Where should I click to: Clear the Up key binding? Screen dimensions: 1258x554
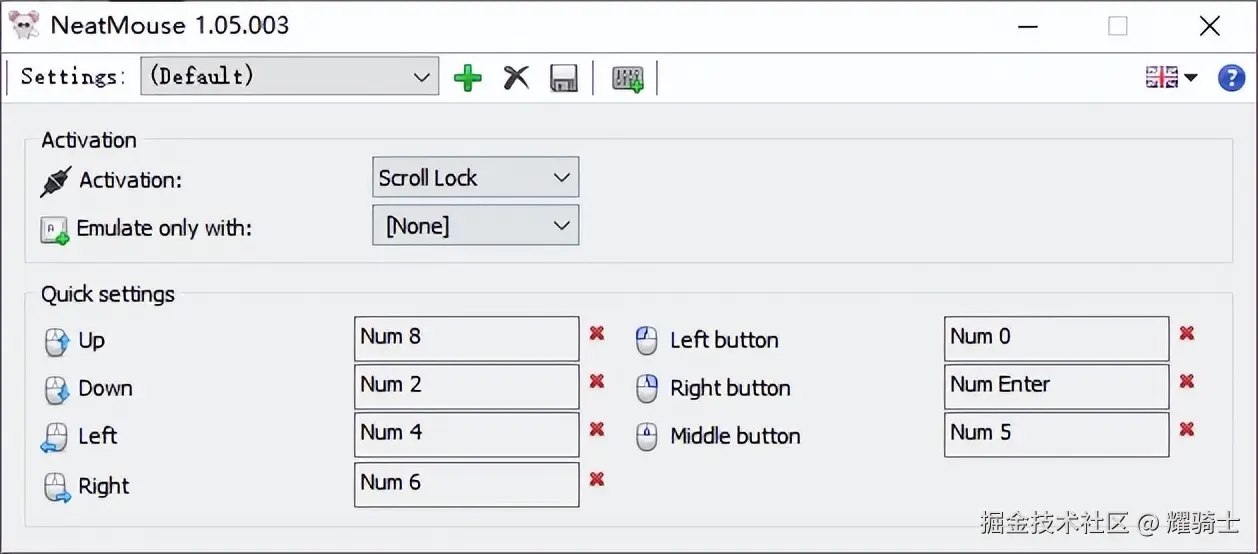pyautogui.click(x=597, y=333)
